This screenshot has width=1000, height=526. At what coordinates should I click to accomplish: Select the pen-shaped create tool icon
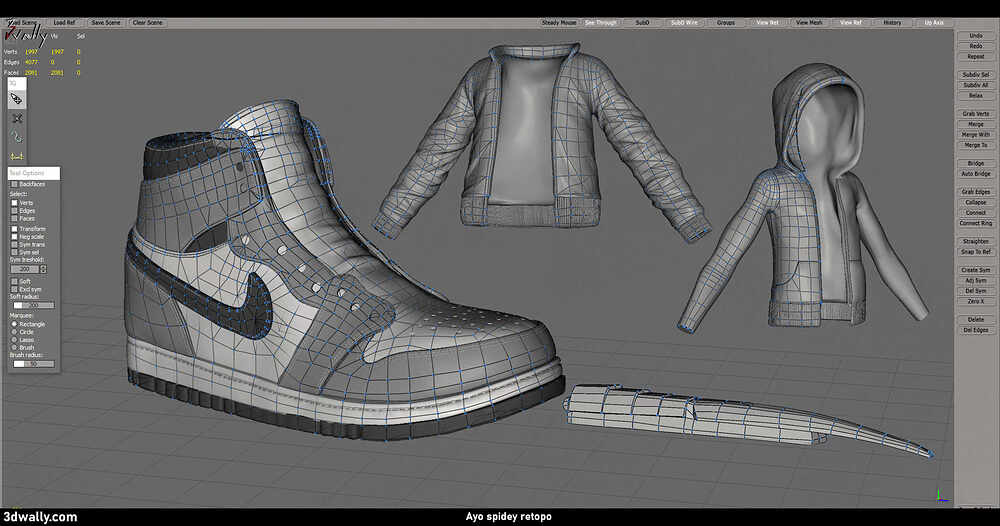click(x=17, y=99)
